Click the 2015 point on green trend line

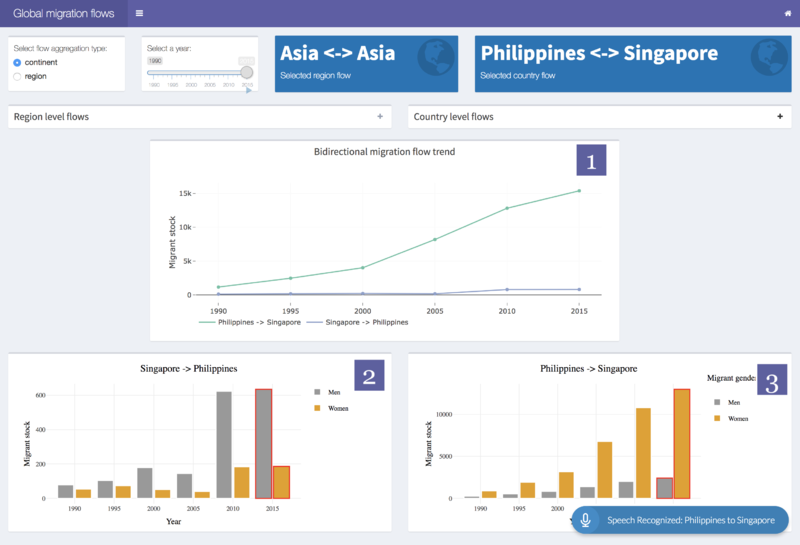(579, 191)
